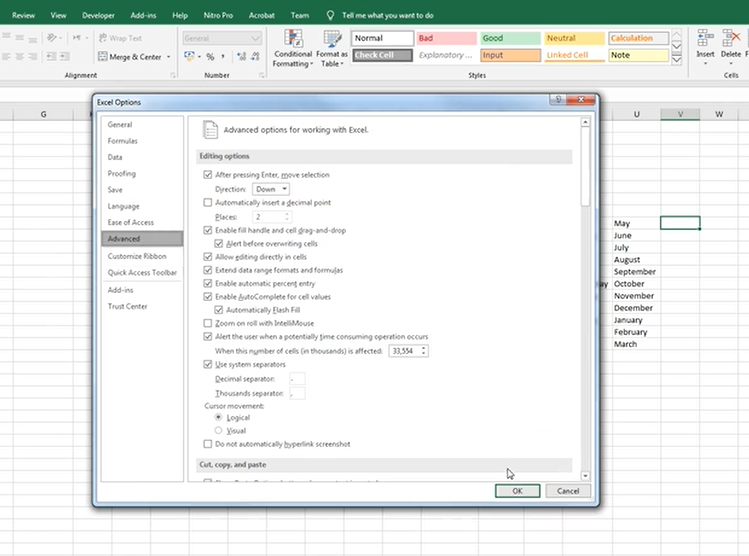Click cell containing September
The height and width of the screenshot is (556, 749).
(636, 272)
